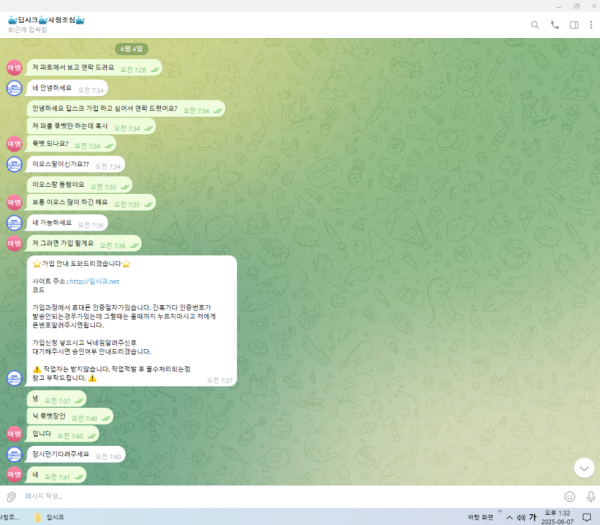Click the volume icon in tray
600x525 pixels.
pos(521,517)
